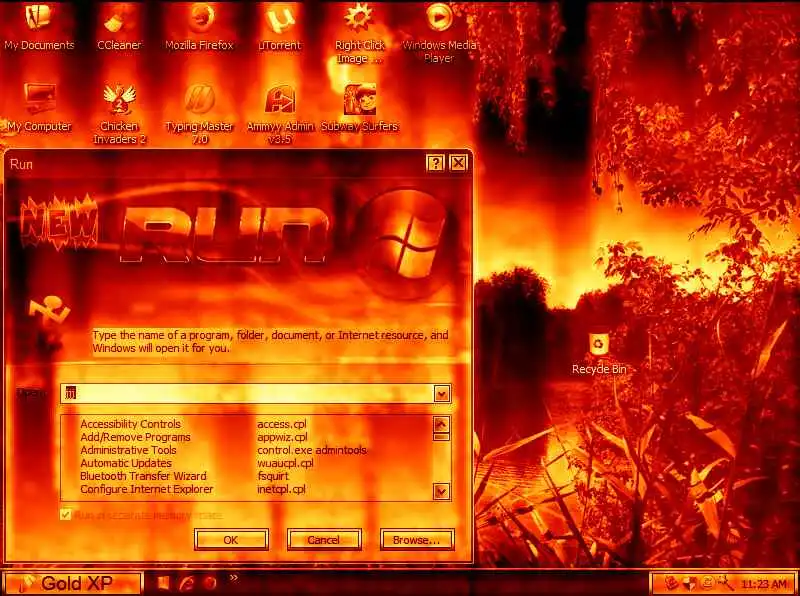The height and width of the screenshot is (596, 800).
Task: Click the Chicken Invaders 2 icon
Action: [119, 114]
